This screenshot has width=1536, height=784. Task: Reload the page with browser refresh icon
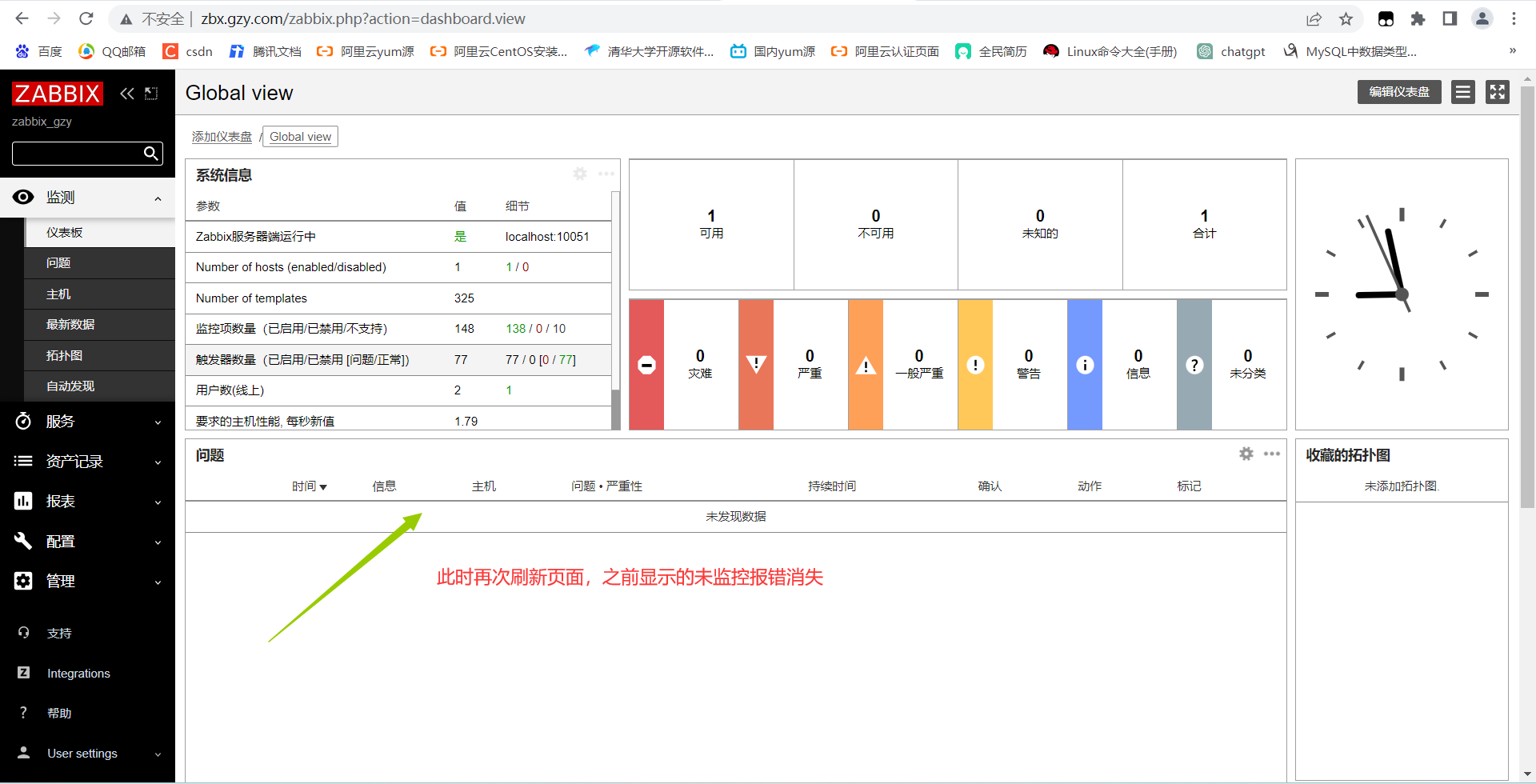[86, 18]
